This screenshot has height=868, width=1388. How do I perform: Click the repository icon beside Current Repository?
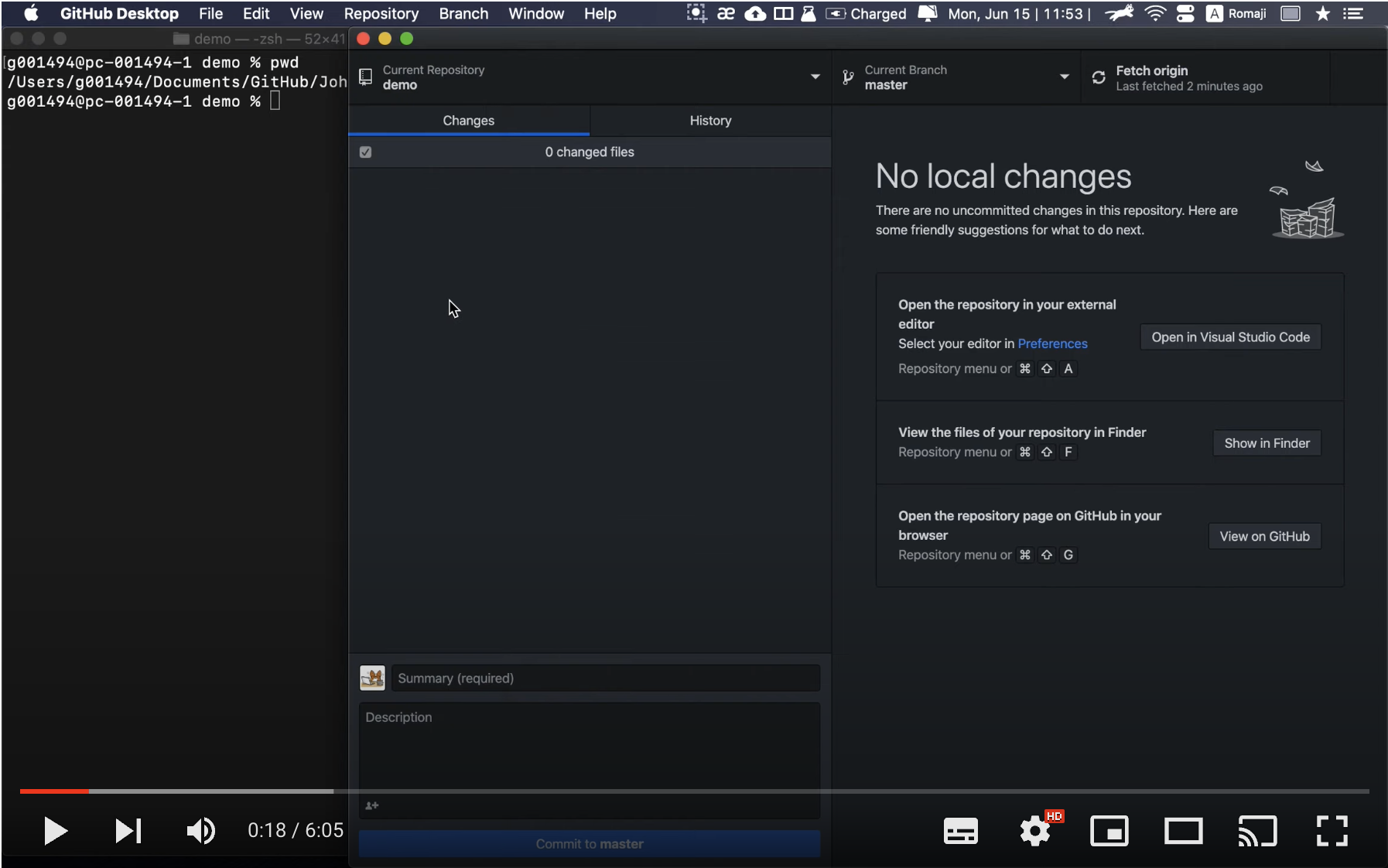tap(366, 77)
